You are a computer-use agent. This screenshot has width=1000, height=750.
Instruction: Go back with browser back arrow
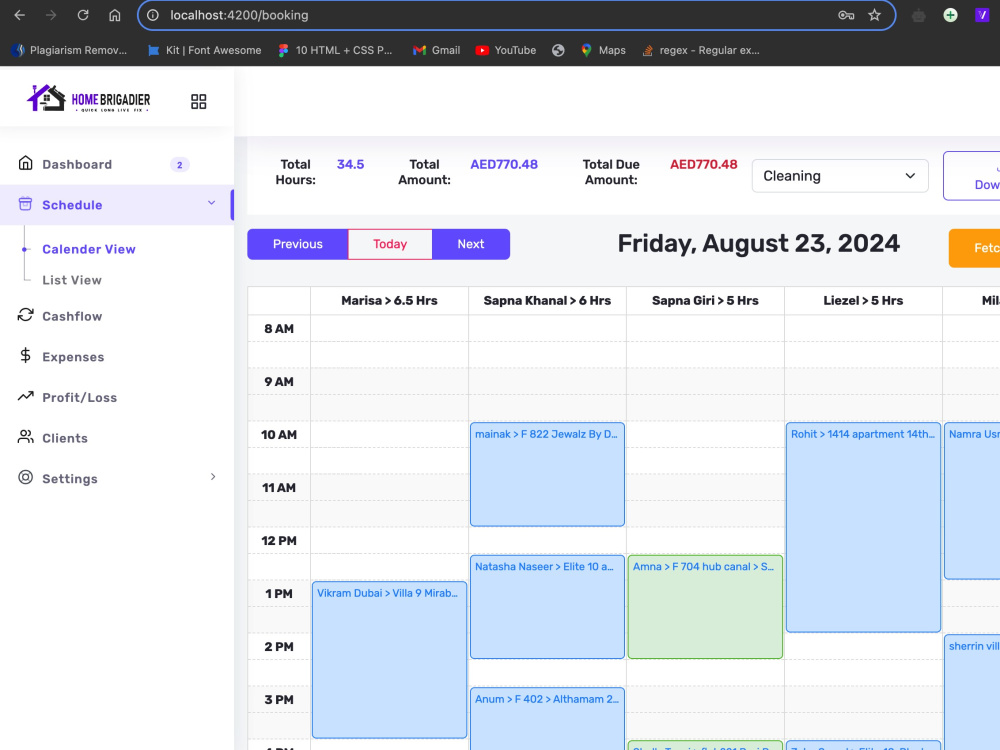coord(20,15)
